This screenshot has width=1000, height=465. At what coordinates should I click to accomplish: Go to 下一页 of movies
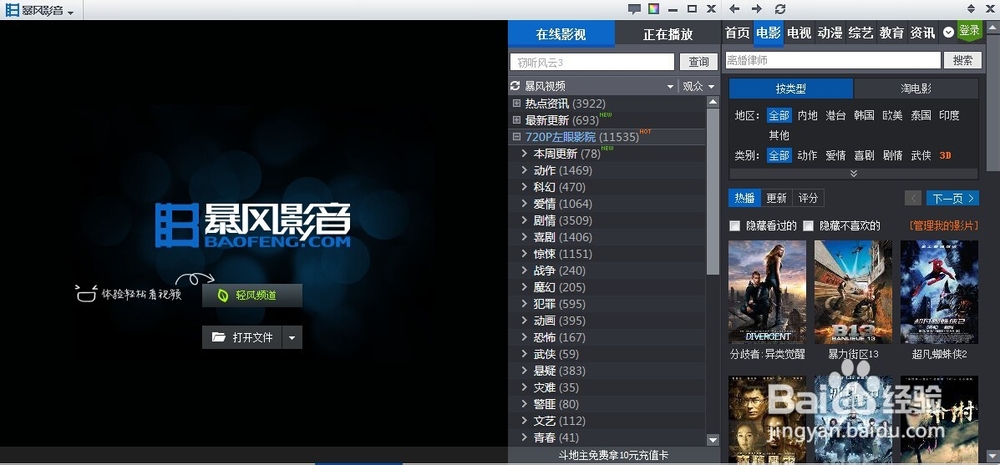(x=952, y=198)
